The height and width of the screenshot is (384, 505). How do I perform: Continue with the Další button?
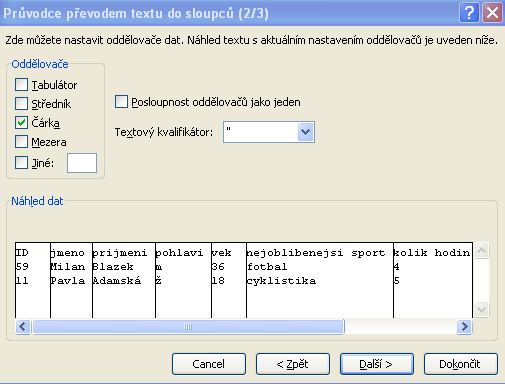coord(377,364)
